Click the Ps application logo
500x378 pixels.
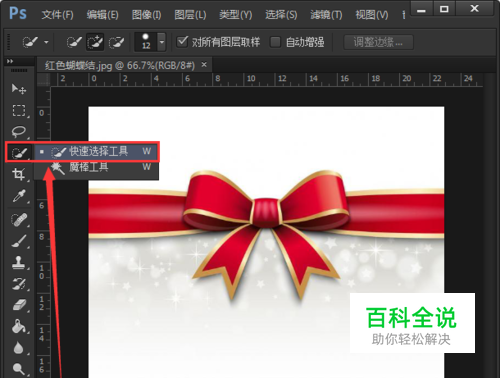pos(18,13)
